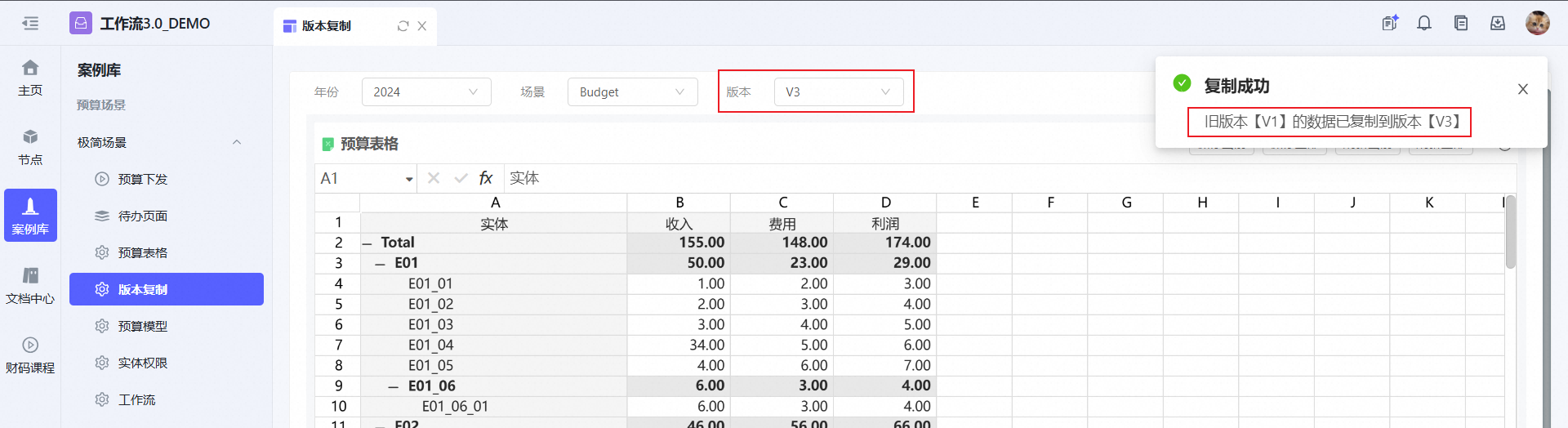Dismiss the 复制成功 notification
1568x428 pixels.
(1522, 89)
